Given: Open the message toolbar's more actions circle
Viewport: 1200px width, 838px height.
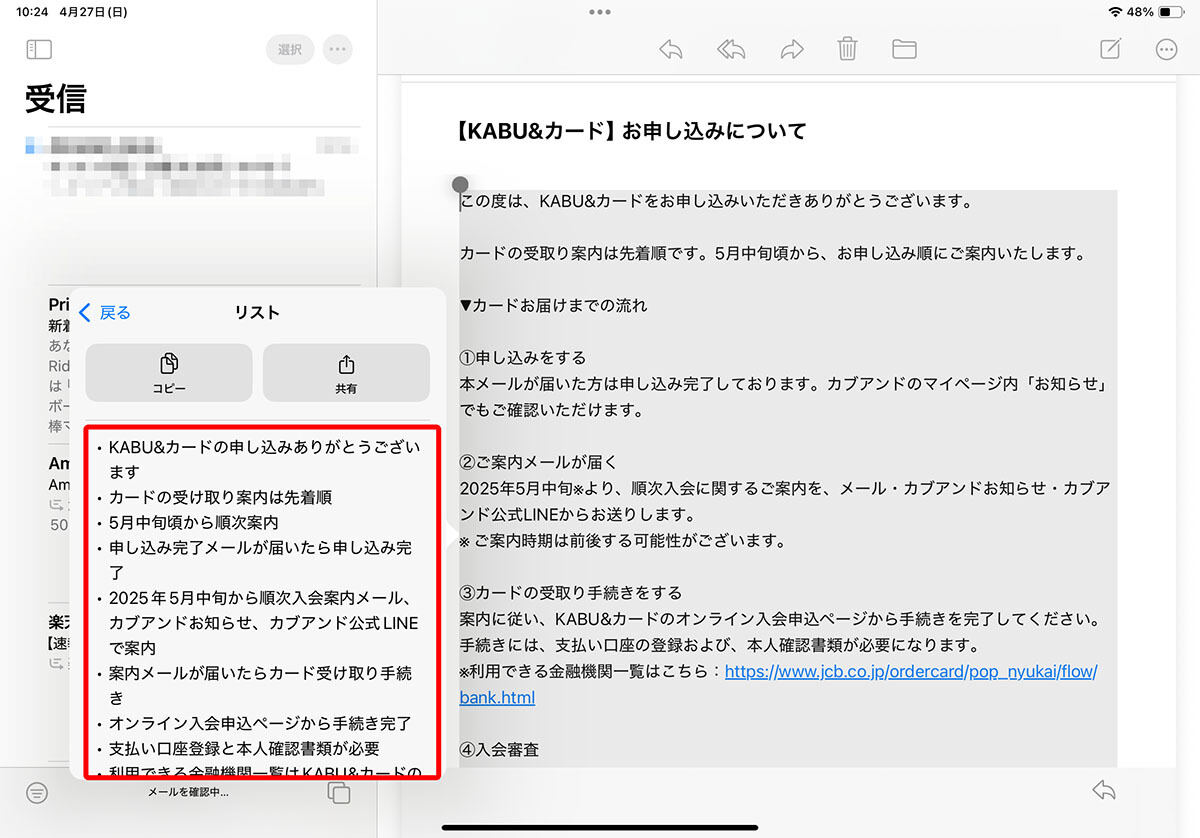Looking at the screenshot, I should (x=1166, y=49).
